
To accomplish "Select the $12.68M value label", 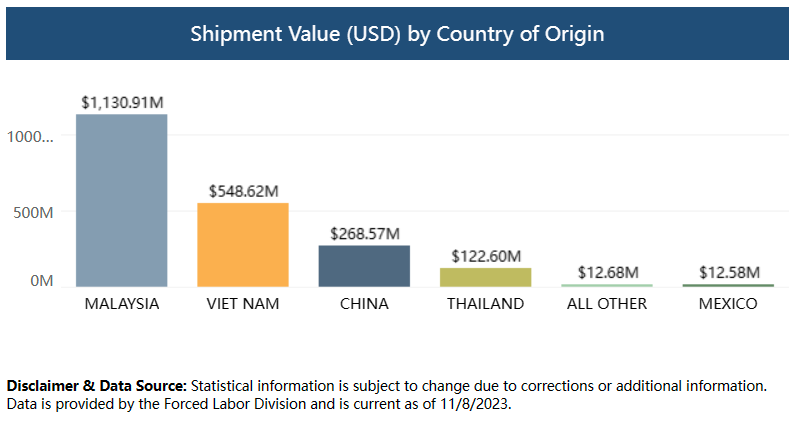I will (607, 272).
